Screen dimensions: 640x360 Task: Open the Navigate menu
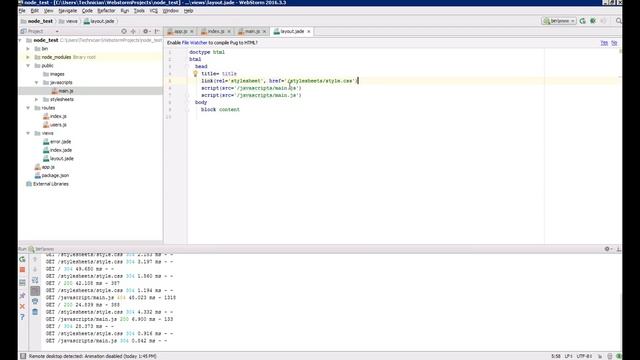[x=68, y=11]
